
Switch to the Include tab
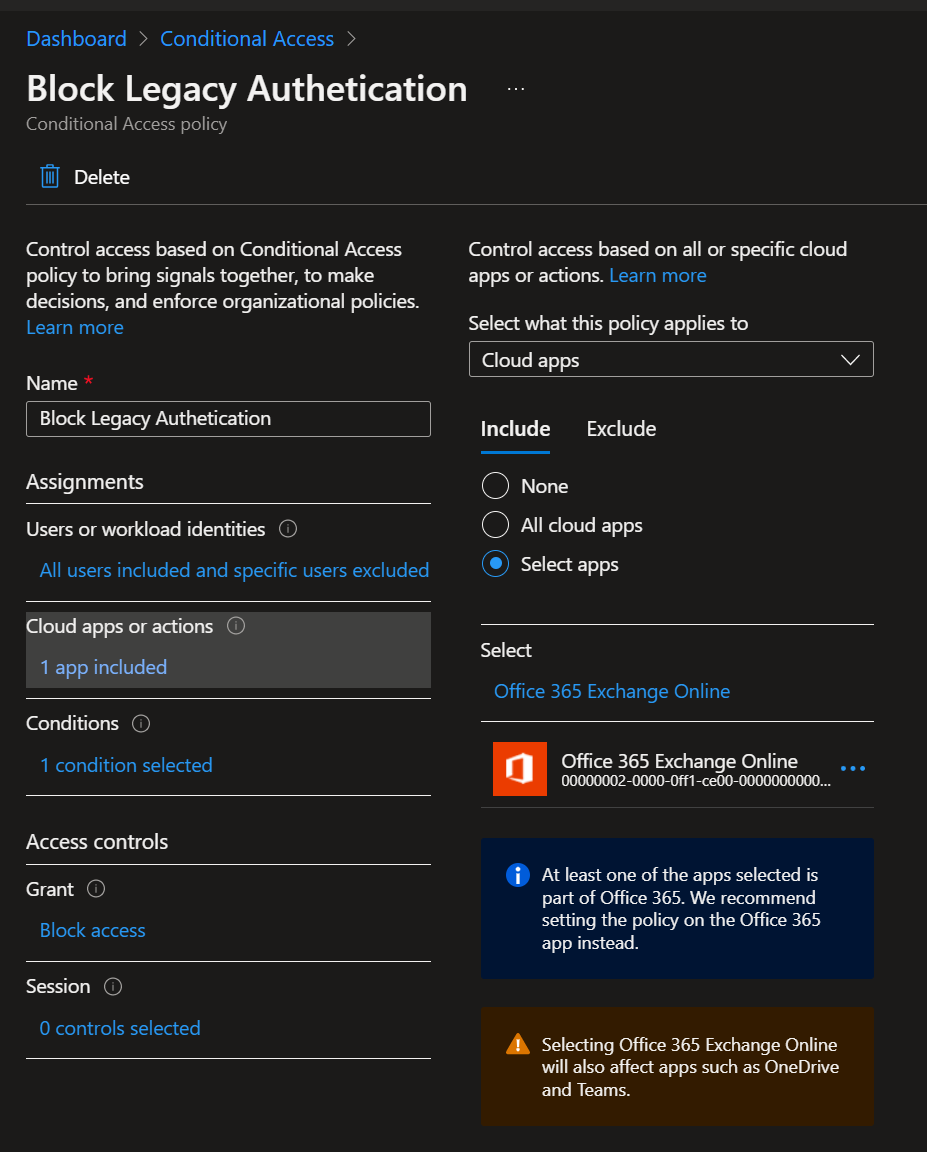click(516, 429)
